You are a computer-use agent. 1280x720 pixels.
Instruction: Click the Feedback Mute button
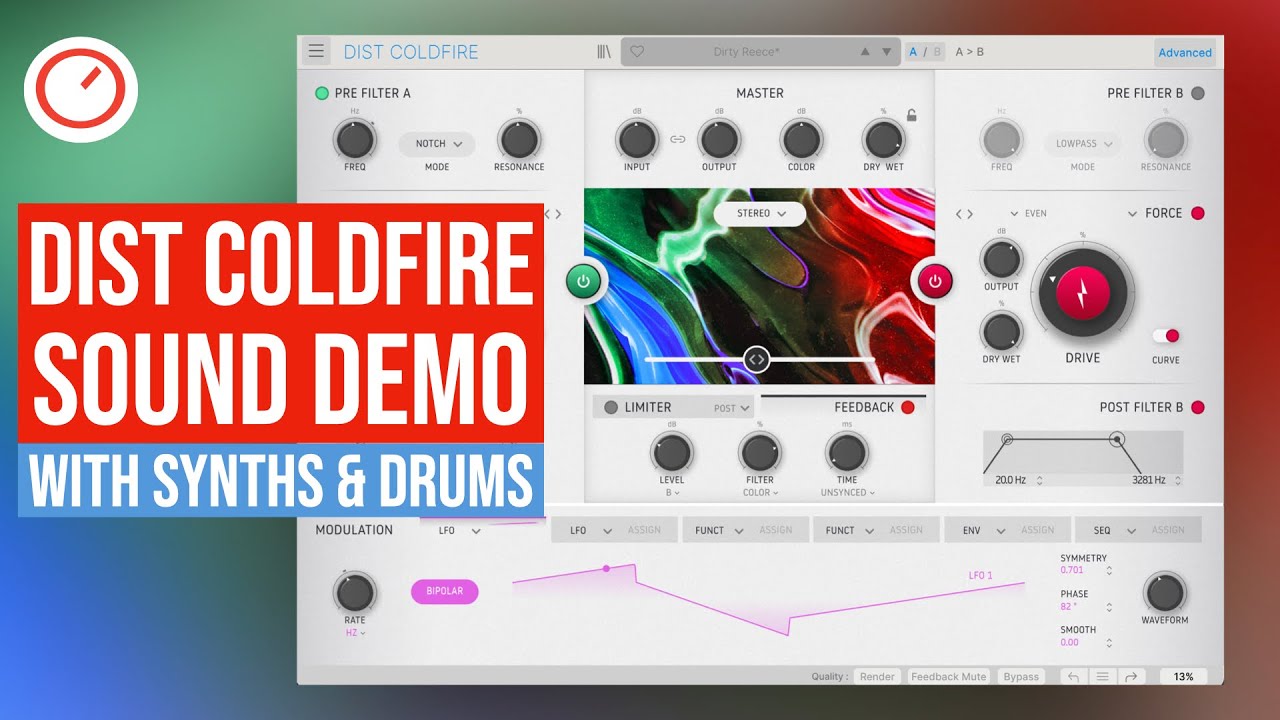949,677
